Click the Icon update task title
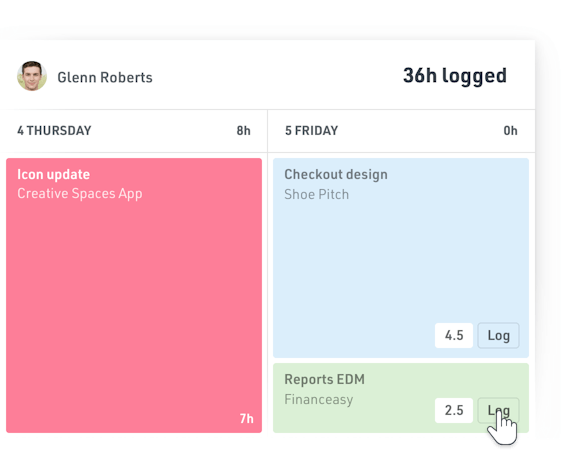 (x=54, y=175)
